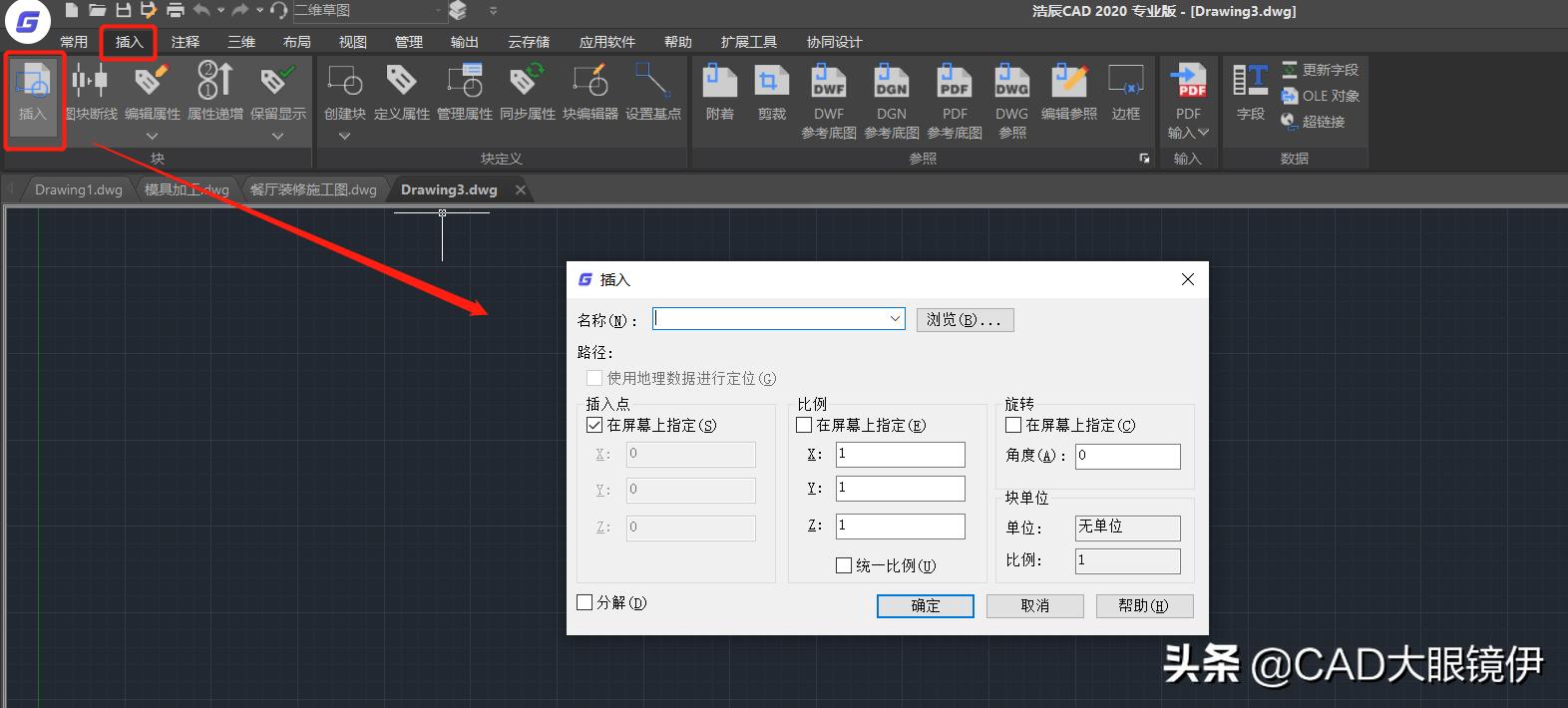This screenshot has height=708, width=1568.
Task: Click the GstarCAD application logo button
Action: (29, 22)
